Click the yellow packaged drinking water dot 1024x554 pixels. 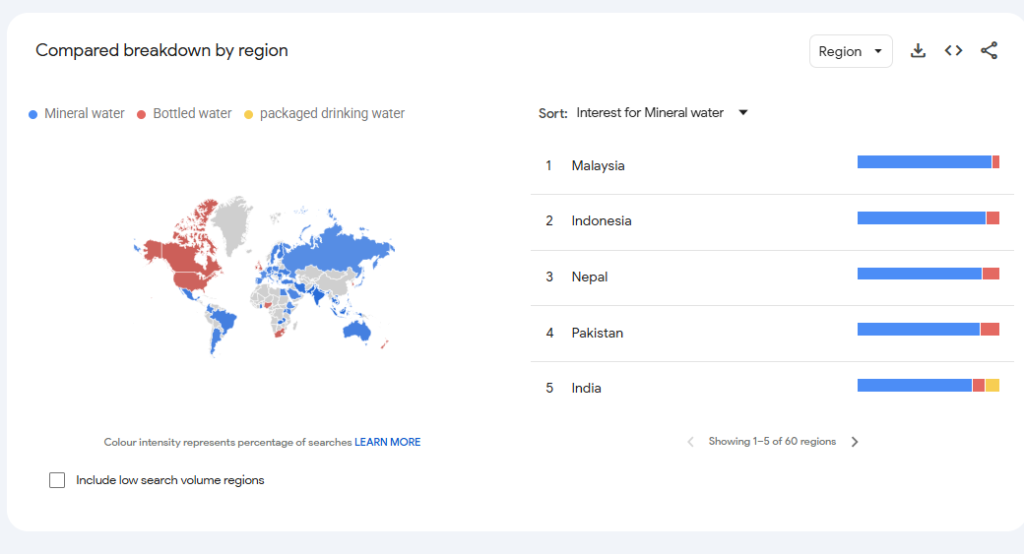[248, 114]
